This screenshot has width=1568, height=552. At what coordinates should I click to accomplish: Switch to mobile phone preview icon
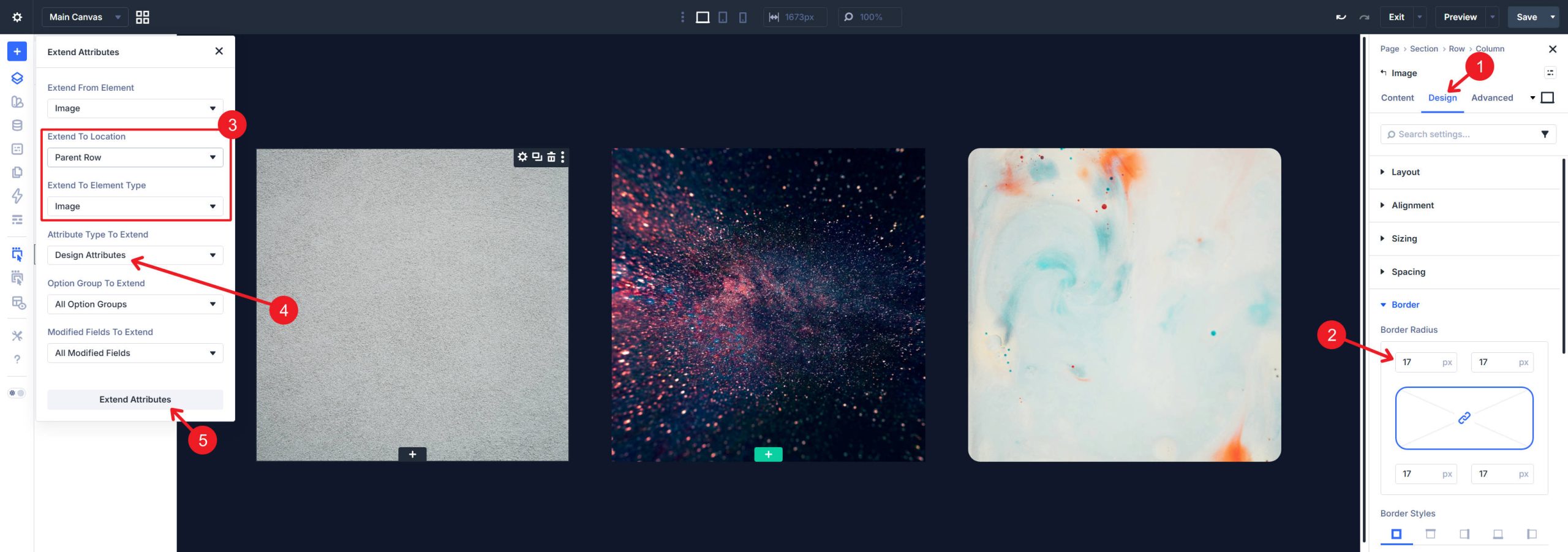click(x=743, y=17)
